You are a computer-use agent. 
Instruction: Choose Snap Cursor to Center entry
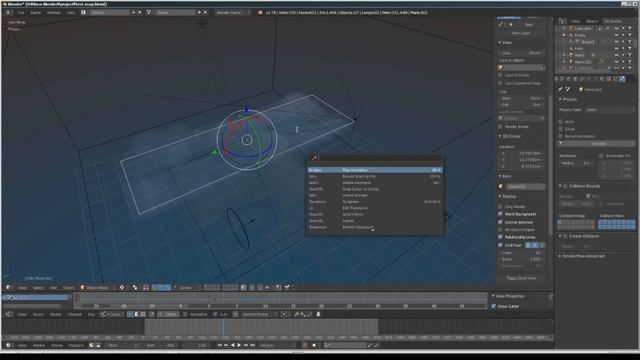tap(374, 189)
